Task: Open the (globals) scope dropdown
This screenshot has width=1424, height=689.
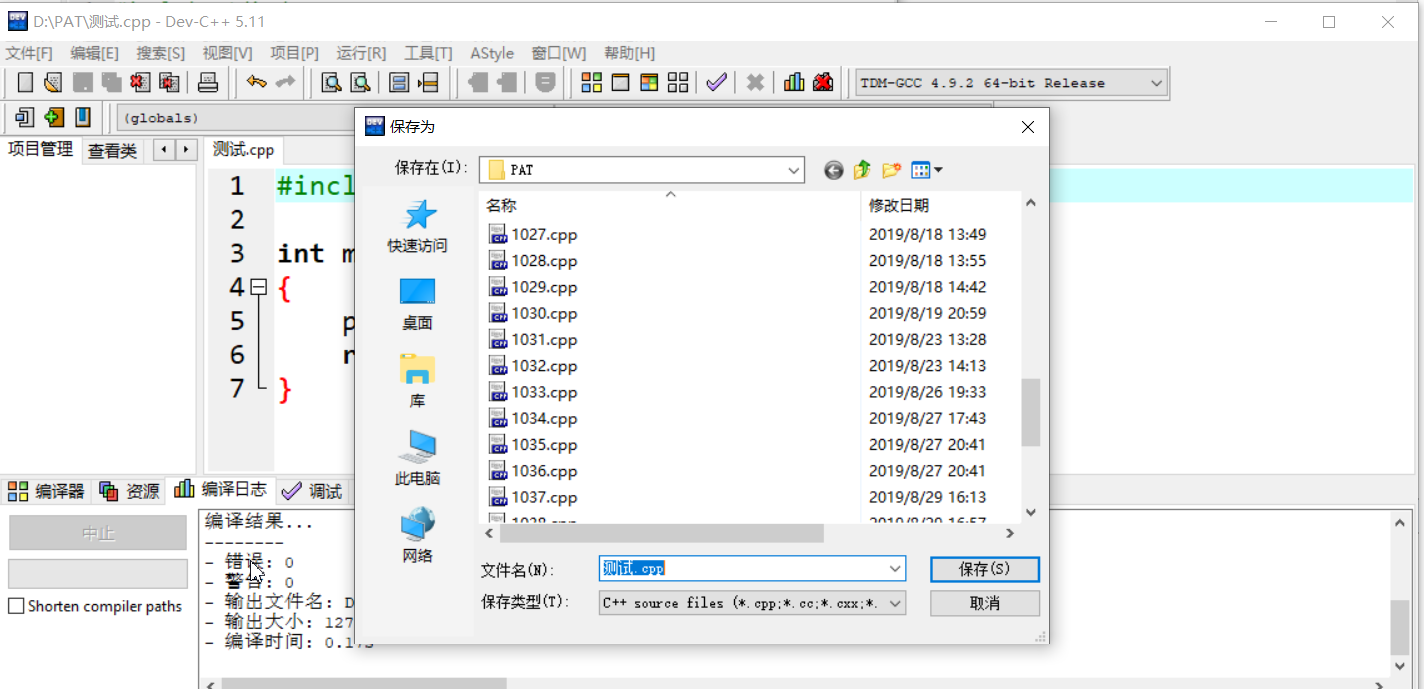Action: pos(235,118)
